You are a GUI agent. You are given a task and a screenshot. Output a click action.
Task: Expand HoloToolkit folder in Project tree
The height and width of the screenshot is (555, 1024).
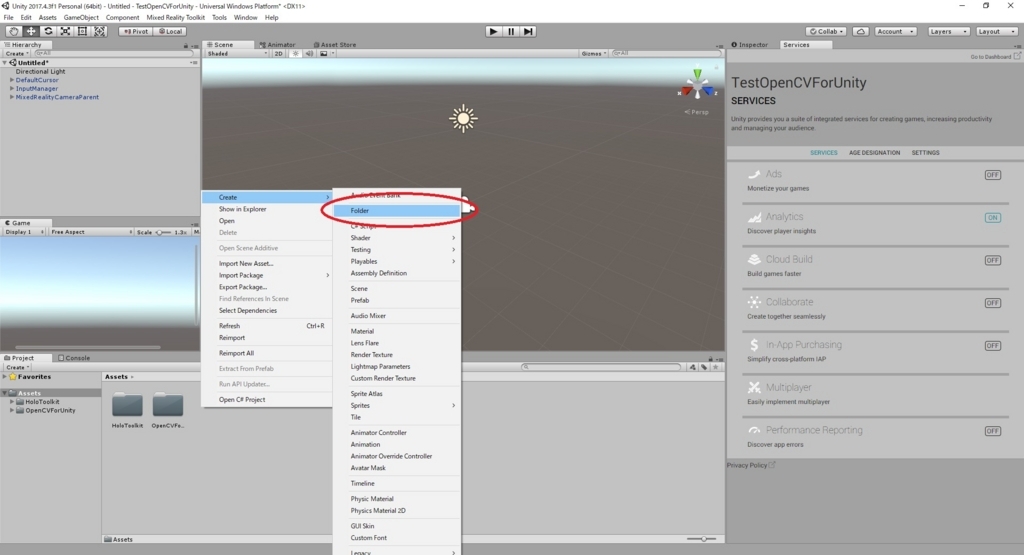[x=12, y=402]
